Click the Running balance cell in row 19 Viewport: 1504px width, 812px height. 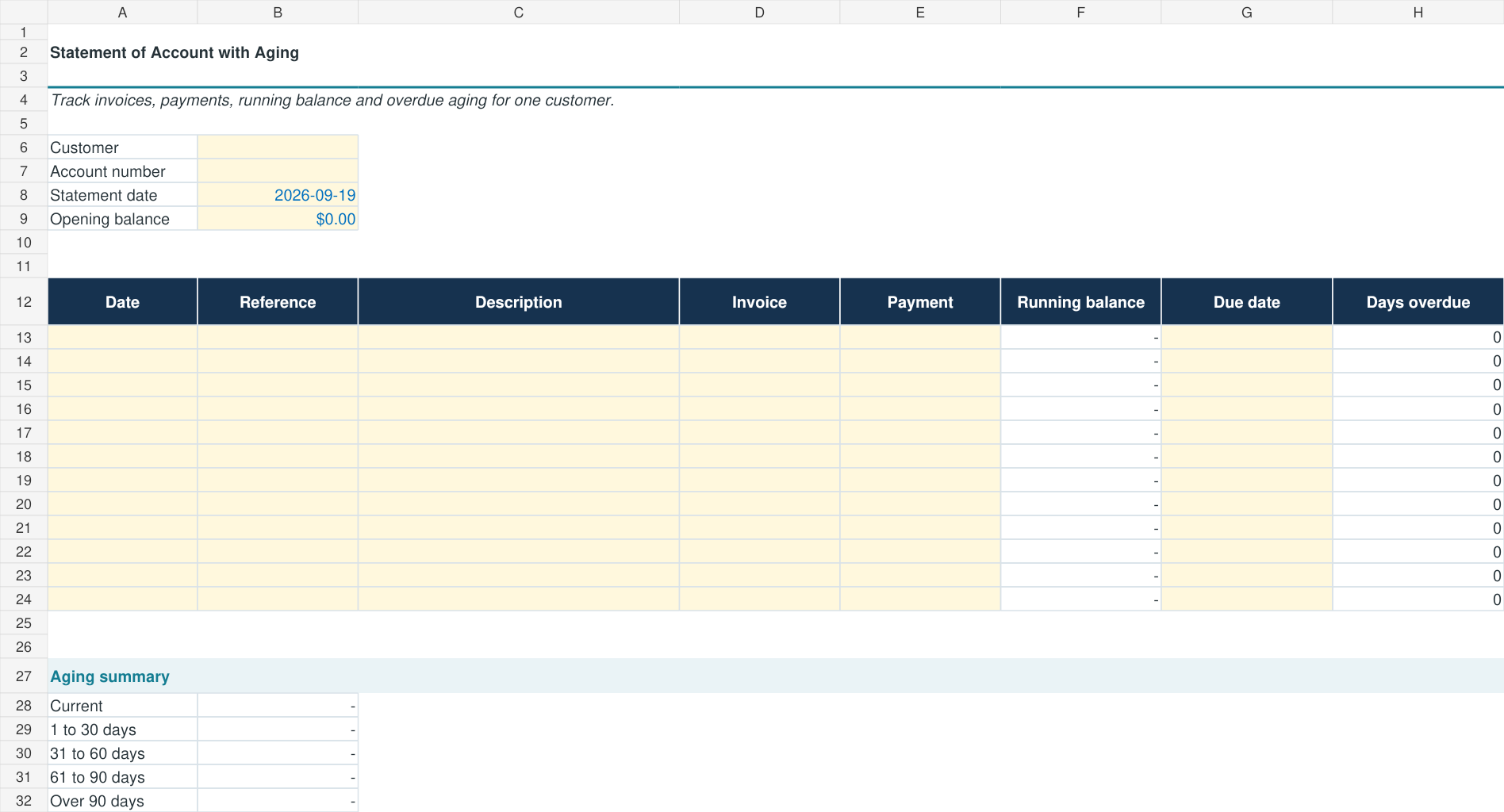[x=1080, y=480]
